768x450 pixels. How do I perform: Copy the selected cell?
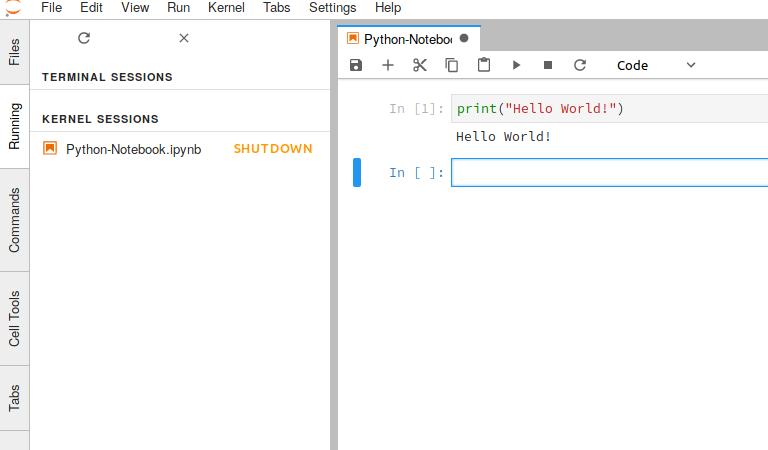tap(452, 65)
